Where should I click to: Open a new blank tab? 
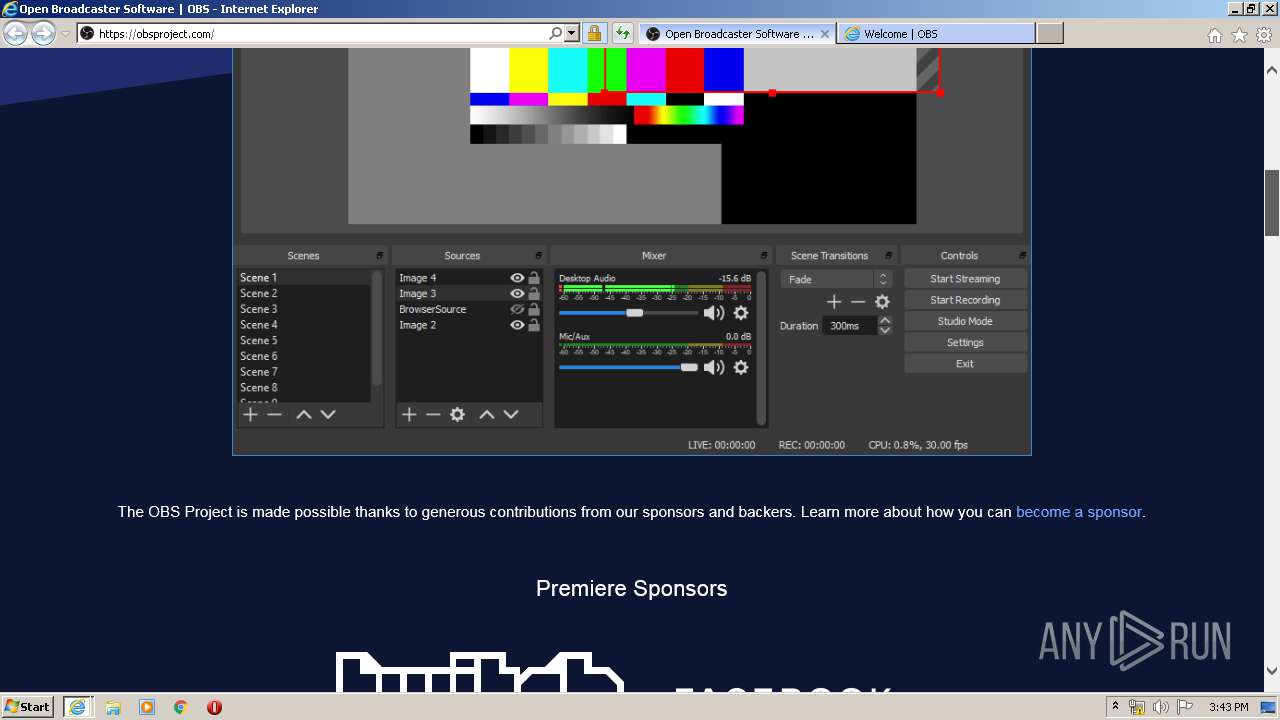[1050, 34]
